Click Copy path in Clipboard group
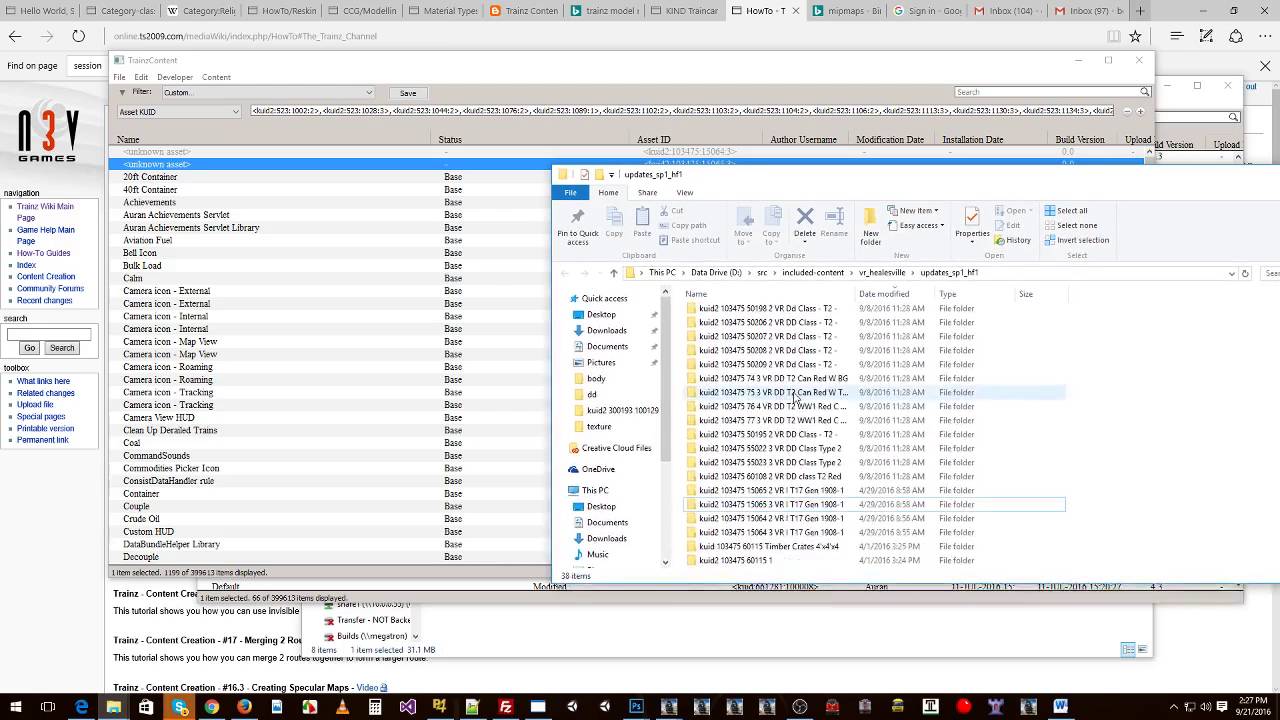This screenshot has height=720, width=1280. pos(683,225)
